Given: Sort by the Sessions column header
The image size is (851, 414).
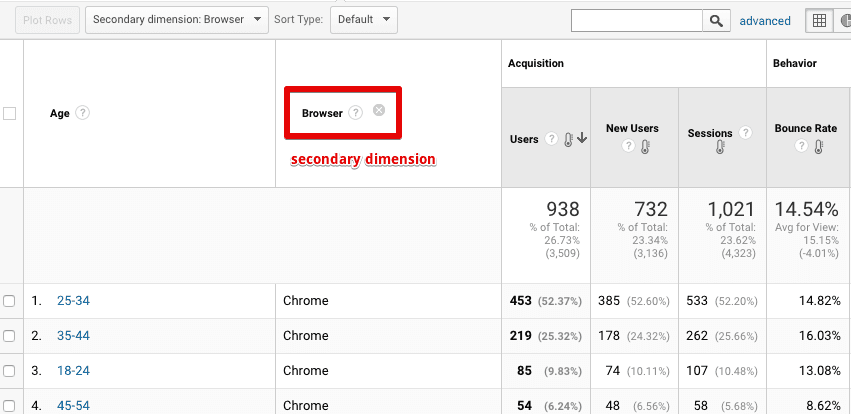Looking at the screenshot, I should pos(710,133).
